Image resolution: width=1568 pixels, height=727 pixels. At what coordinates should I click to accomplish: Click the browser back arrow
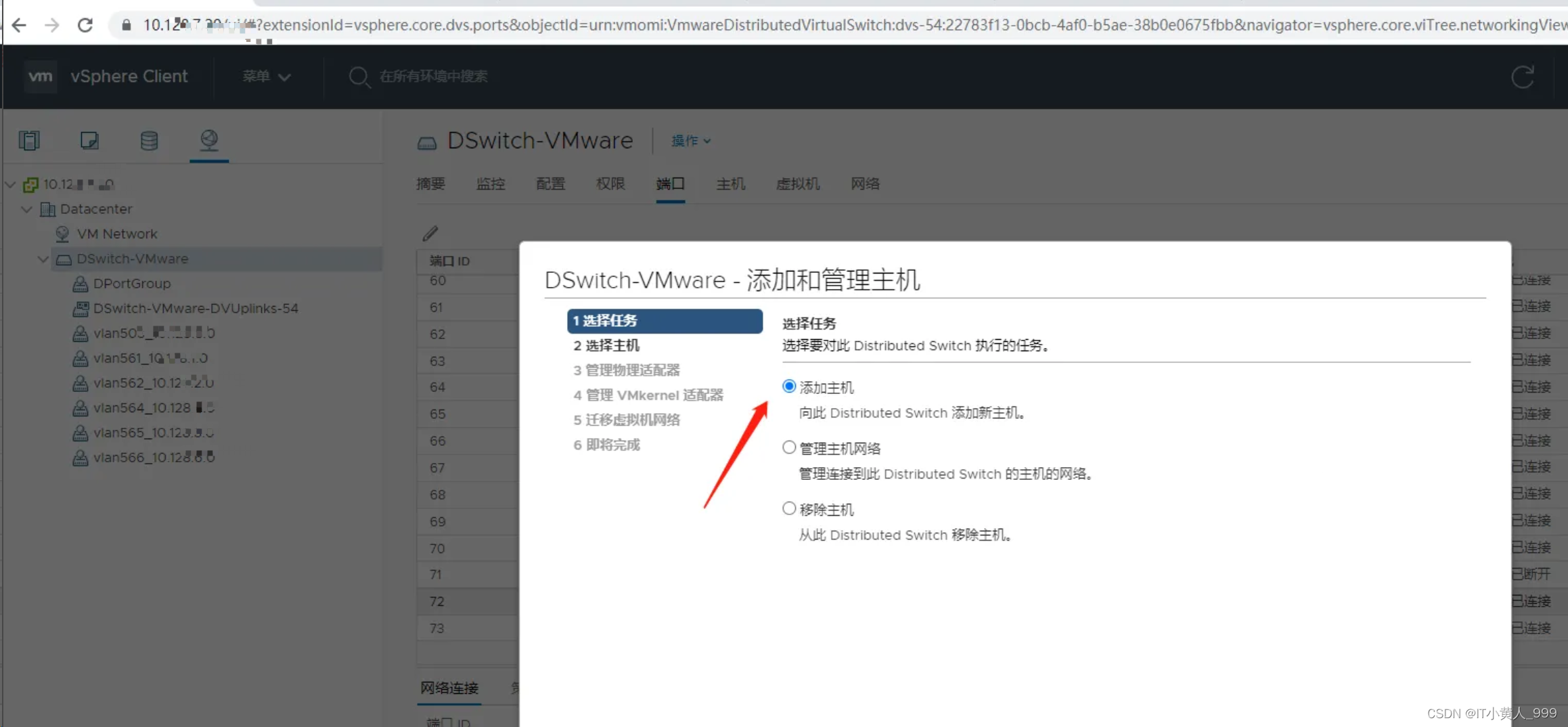coord(19,25)
